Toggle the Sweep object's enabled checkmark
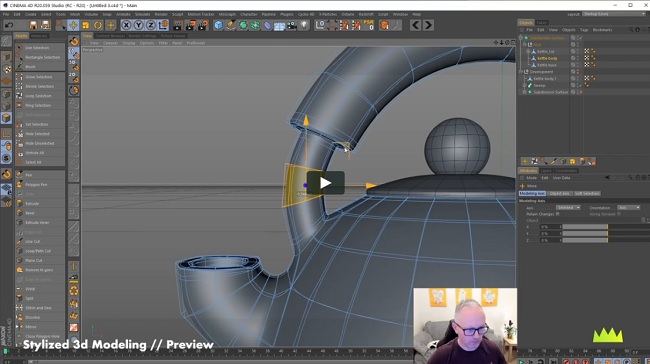Screen dimensions: 650x364 coord(581,85)
